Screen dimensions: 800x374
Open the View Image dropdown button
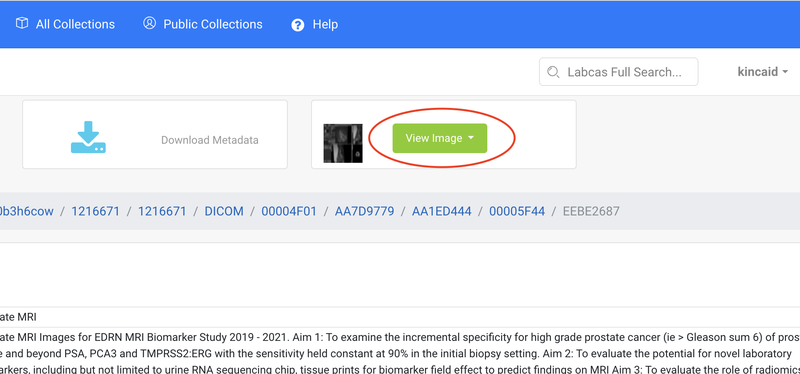(440, 138)
